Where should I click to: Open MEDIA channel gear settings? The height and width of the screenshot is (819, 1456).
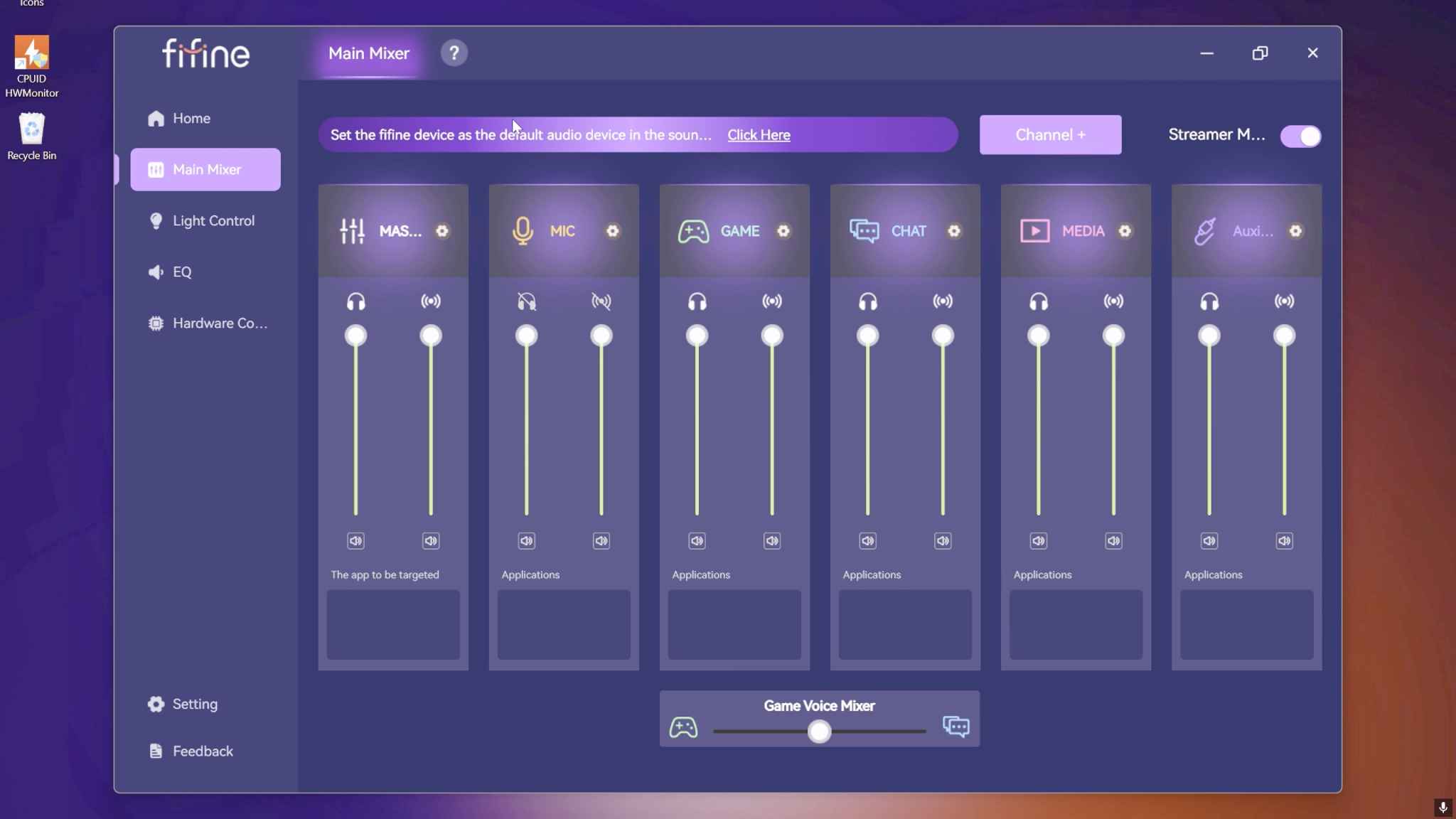coord(1125,231)
